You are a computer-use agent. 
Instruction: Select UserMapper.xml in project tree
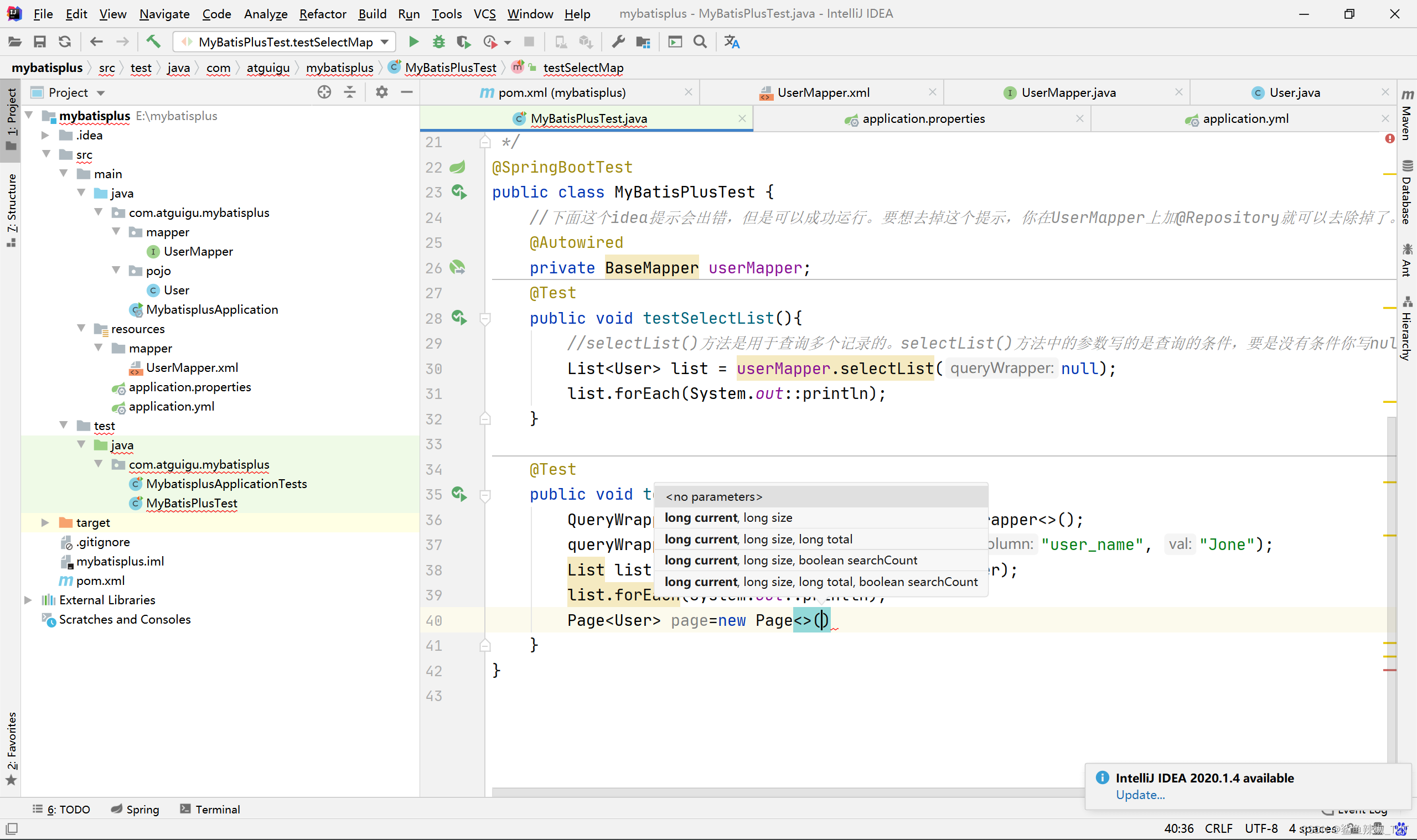[x=192, y=368]
